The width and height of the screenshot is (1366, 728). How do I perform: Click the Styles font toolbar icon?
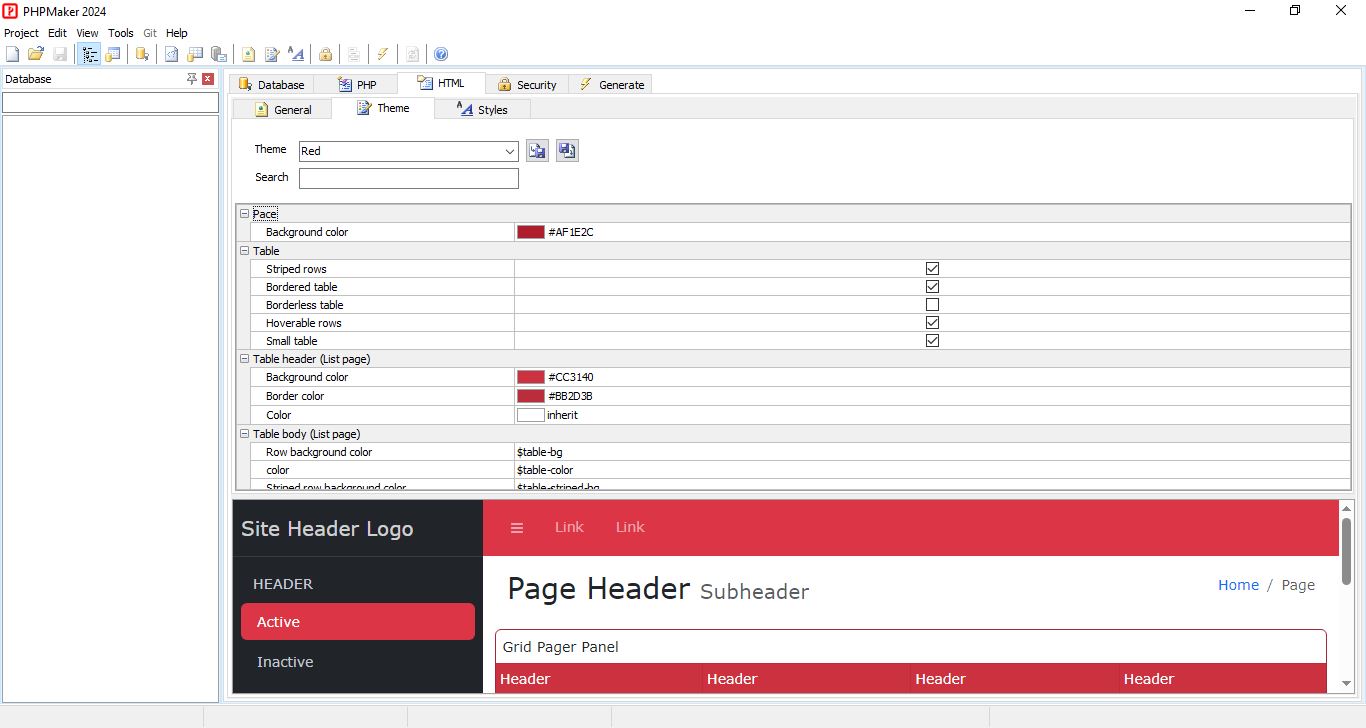point(296,54)
